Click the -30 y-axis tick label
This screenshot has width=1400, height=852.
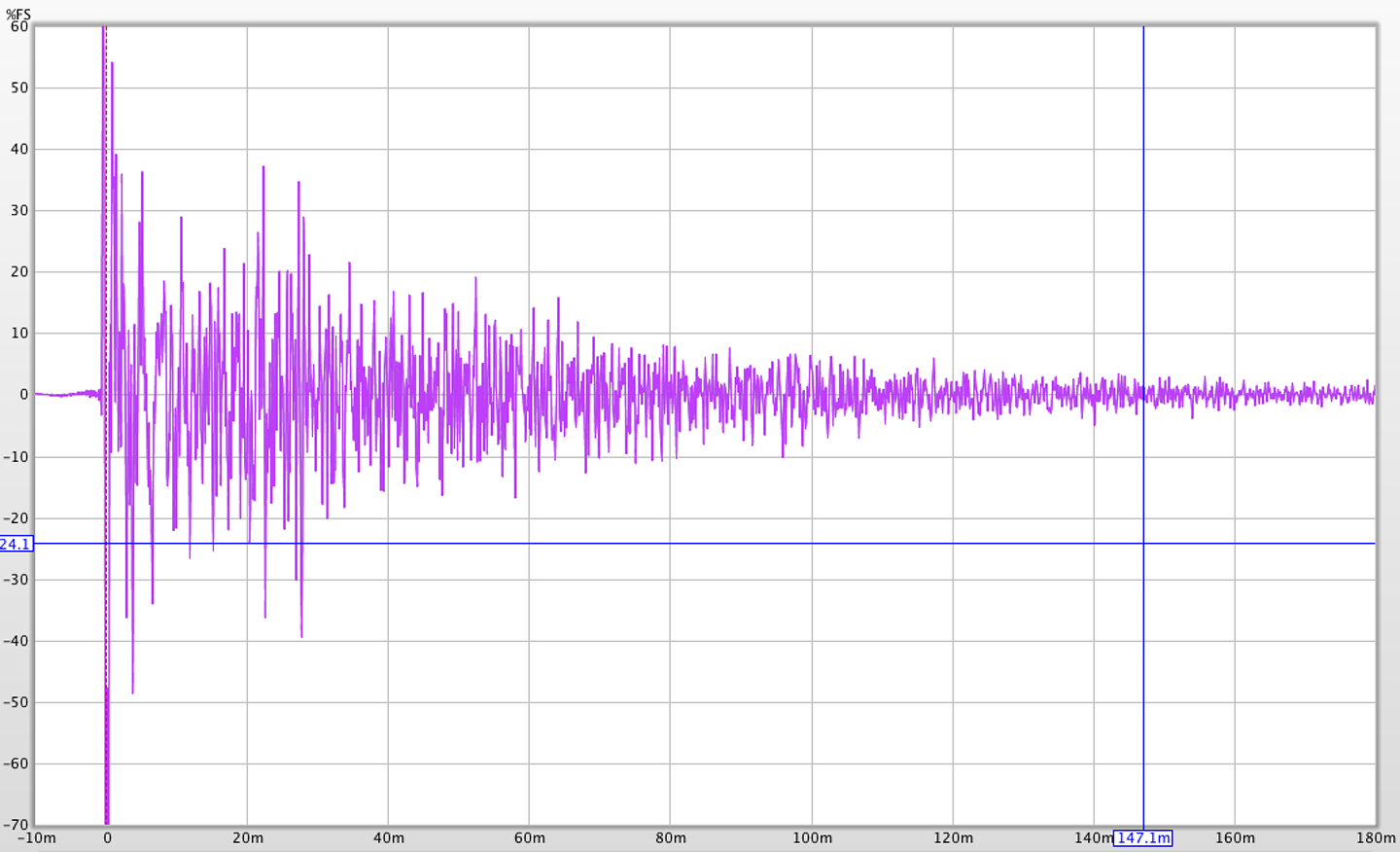click(x=17, y=580)
